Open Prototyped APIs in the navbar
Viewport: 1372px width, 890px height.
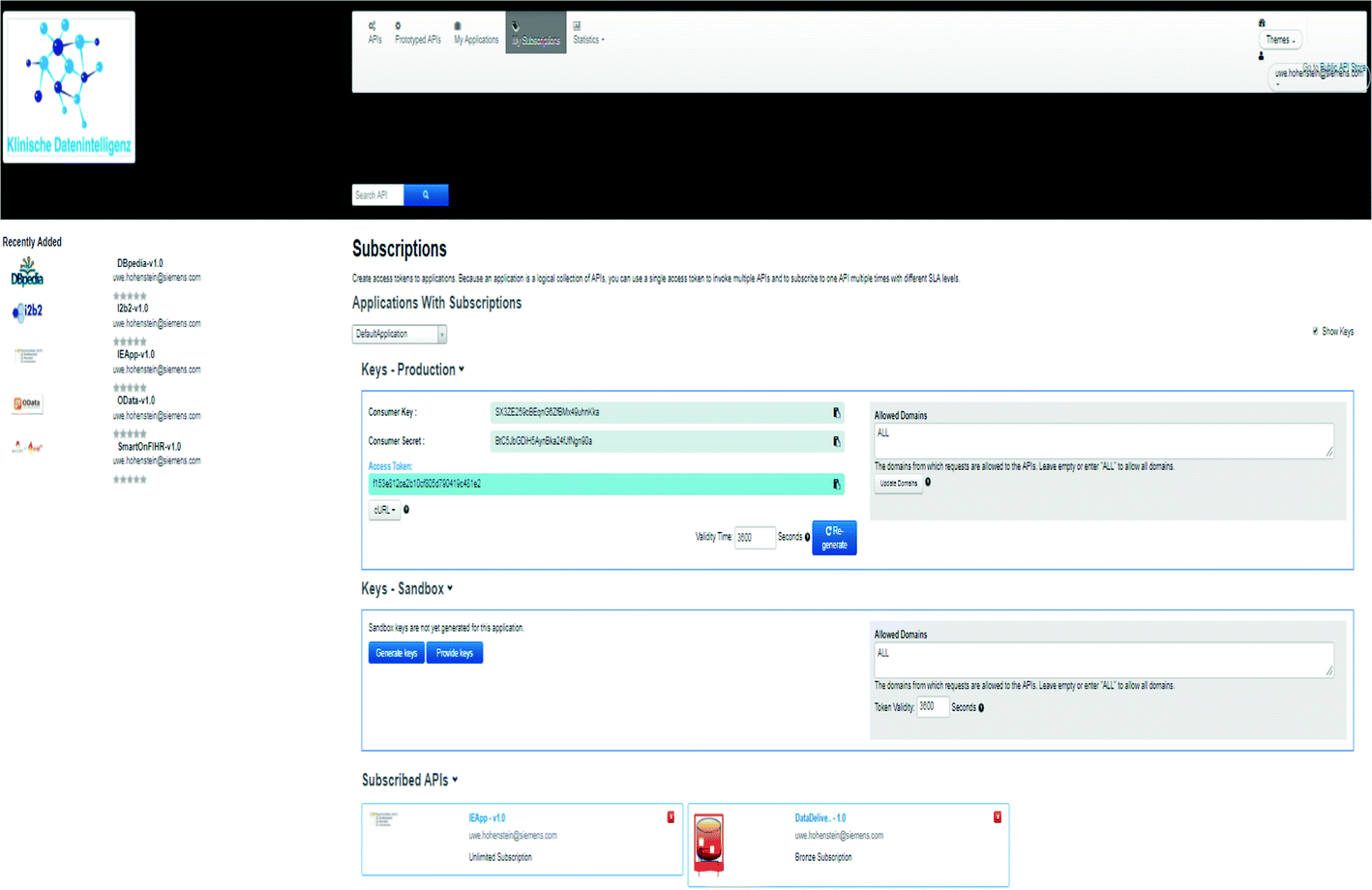pos(417,33)
